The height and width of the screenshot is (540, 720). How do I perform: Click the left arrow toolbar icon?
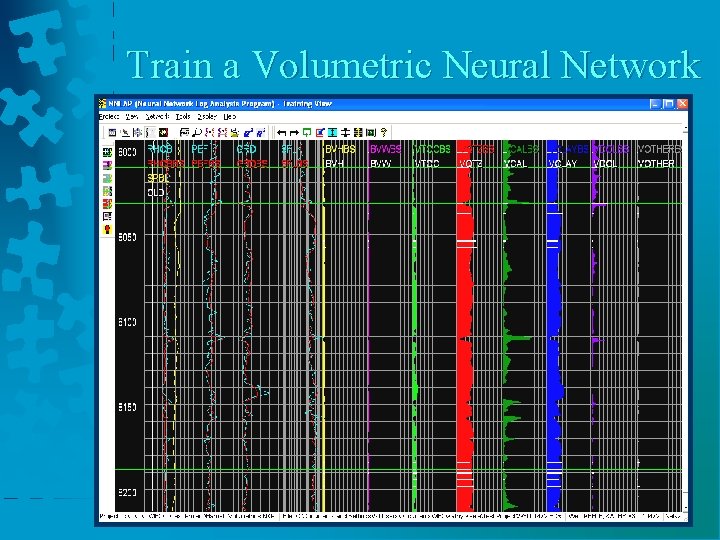click(x=281, y=133)
